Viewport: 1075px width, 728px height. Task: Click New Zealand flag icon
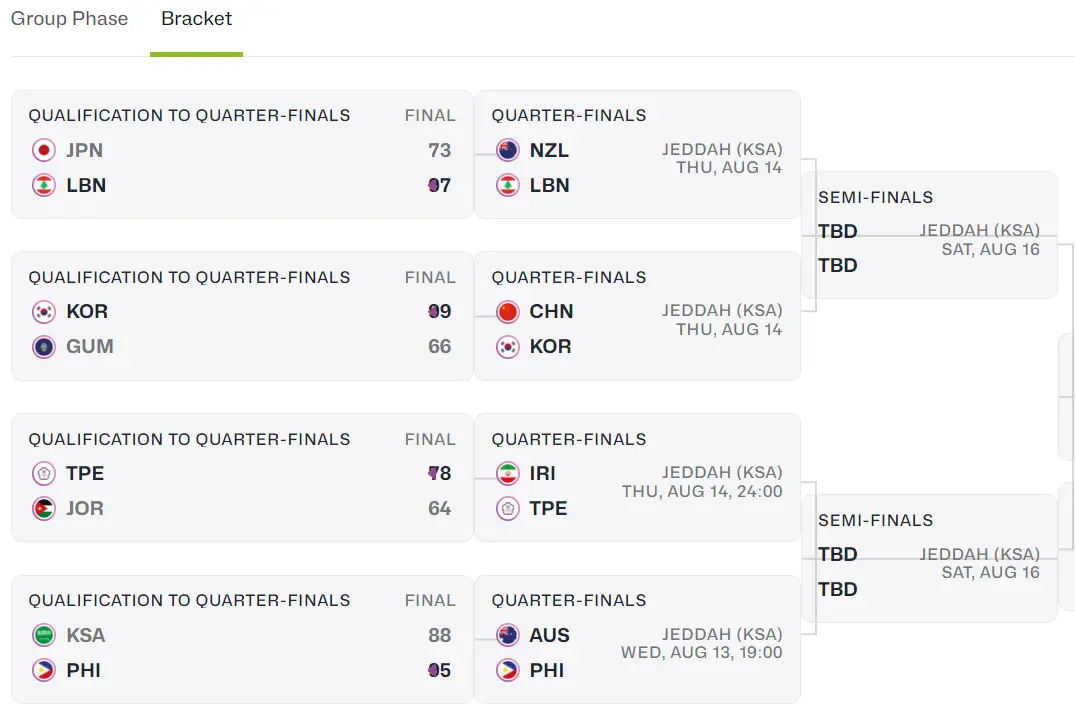(x=507, y=151)
